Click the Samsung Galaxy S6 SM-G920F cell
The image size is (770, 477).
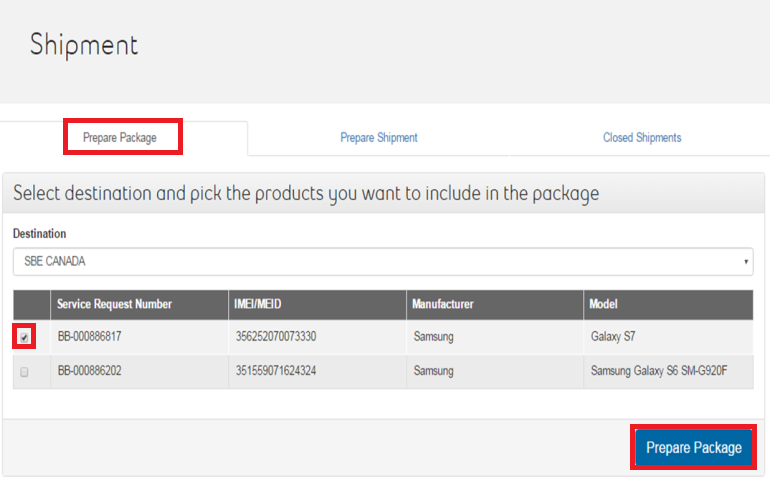(661, 371)
